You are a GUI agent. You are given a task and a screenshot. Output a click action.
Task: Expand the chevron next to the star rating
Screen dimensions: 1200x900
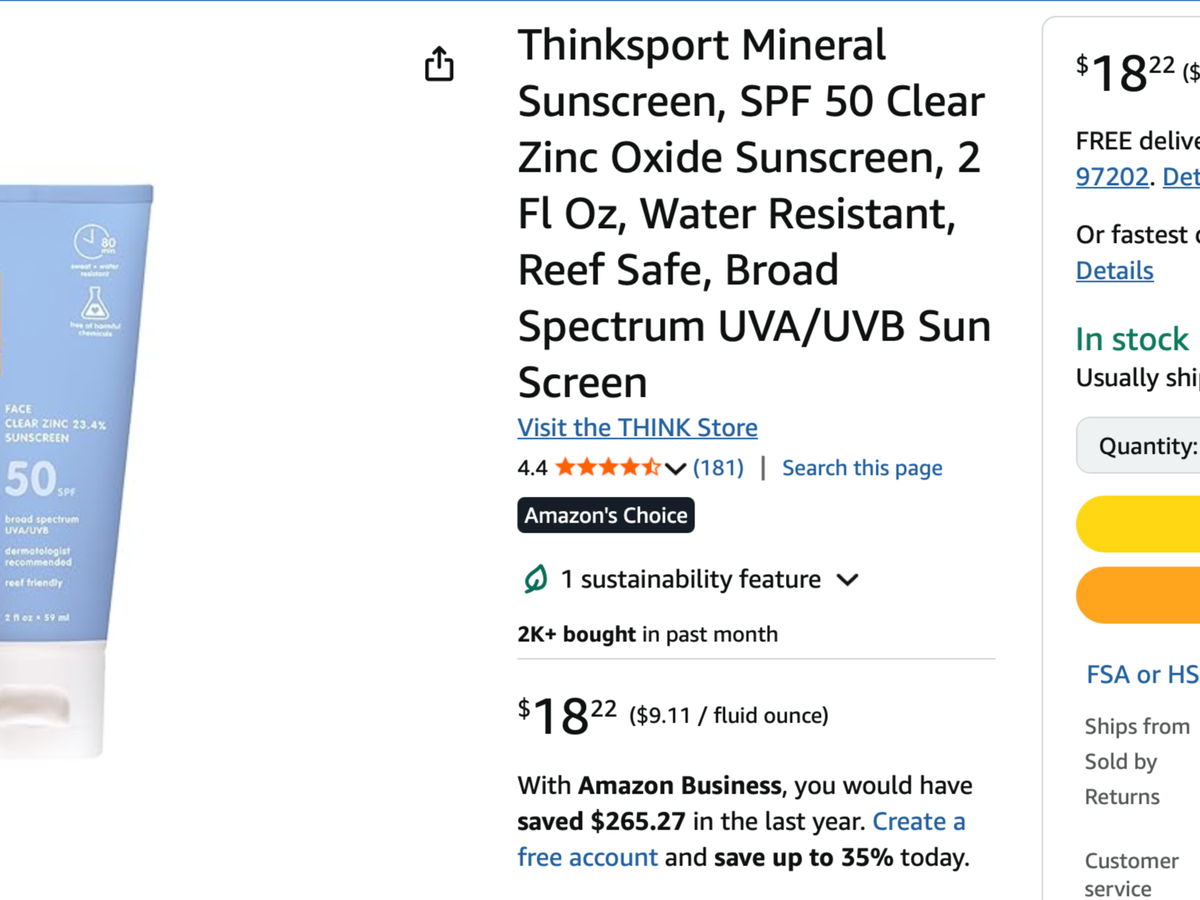pos(675,468)
